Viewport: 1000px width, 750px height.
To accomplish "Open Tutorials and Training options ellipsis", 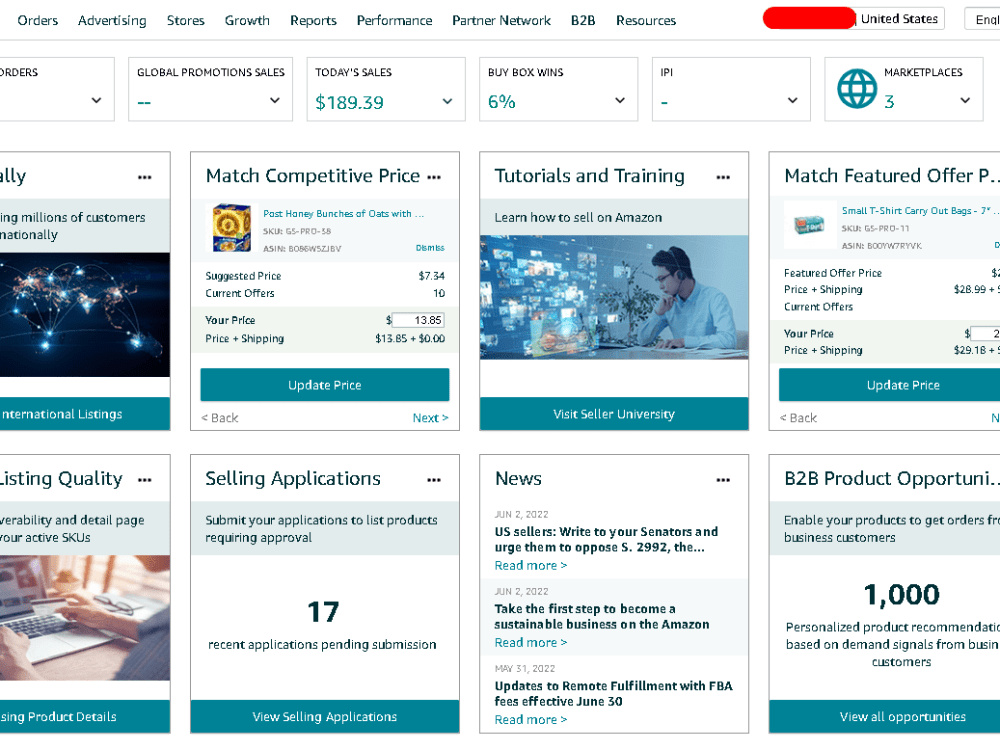I will pyautogui.click(x=723, y=177).
